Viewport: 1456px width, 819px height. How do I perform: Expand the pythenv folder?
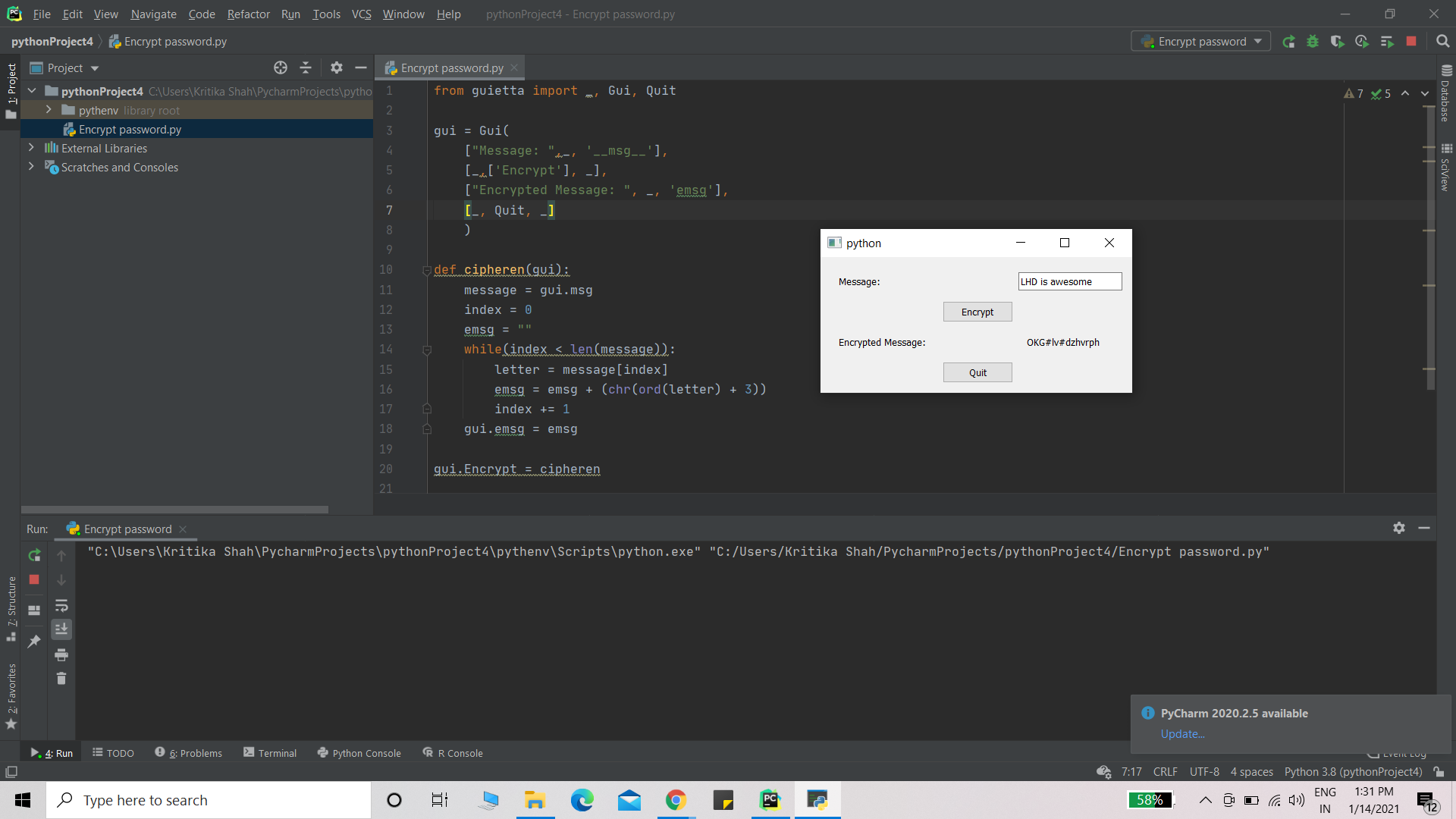[x=49, y=110]
